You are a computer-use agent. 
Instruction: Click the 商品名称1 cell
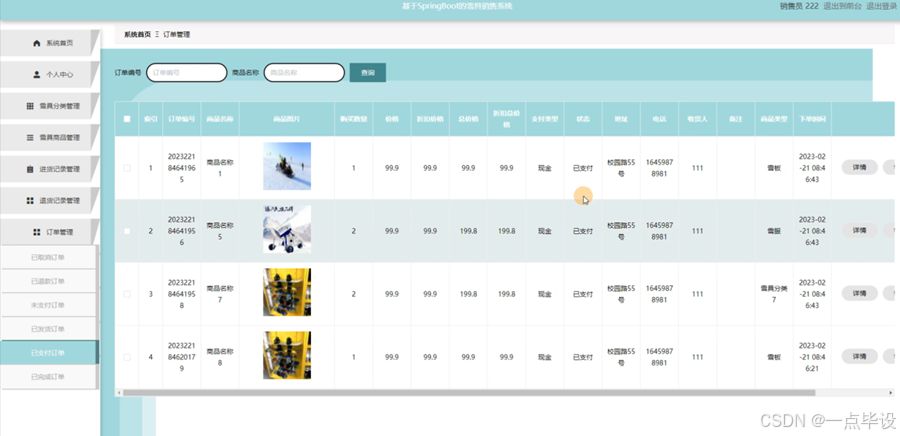click(220, 168)
